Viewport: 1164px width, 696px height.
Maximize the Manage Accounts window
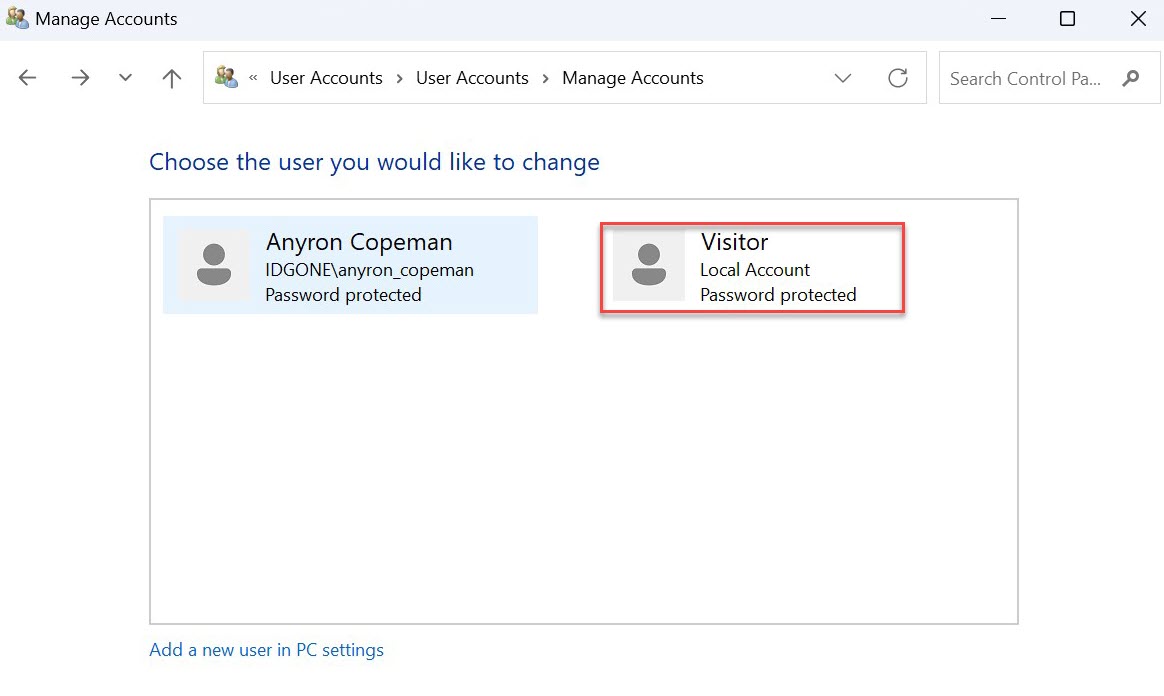pos(1067,19)
